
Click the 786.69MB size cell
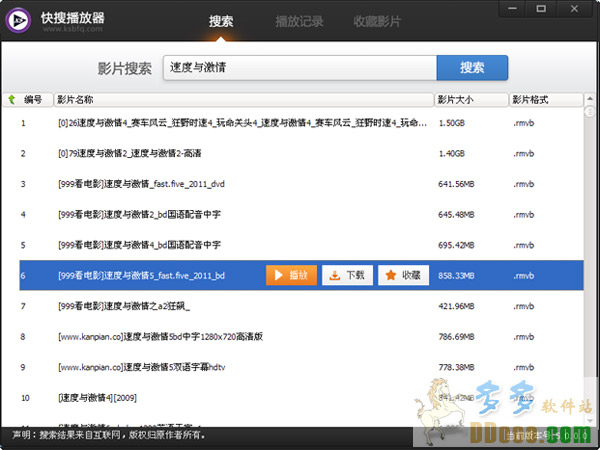[x=456, y=337]
